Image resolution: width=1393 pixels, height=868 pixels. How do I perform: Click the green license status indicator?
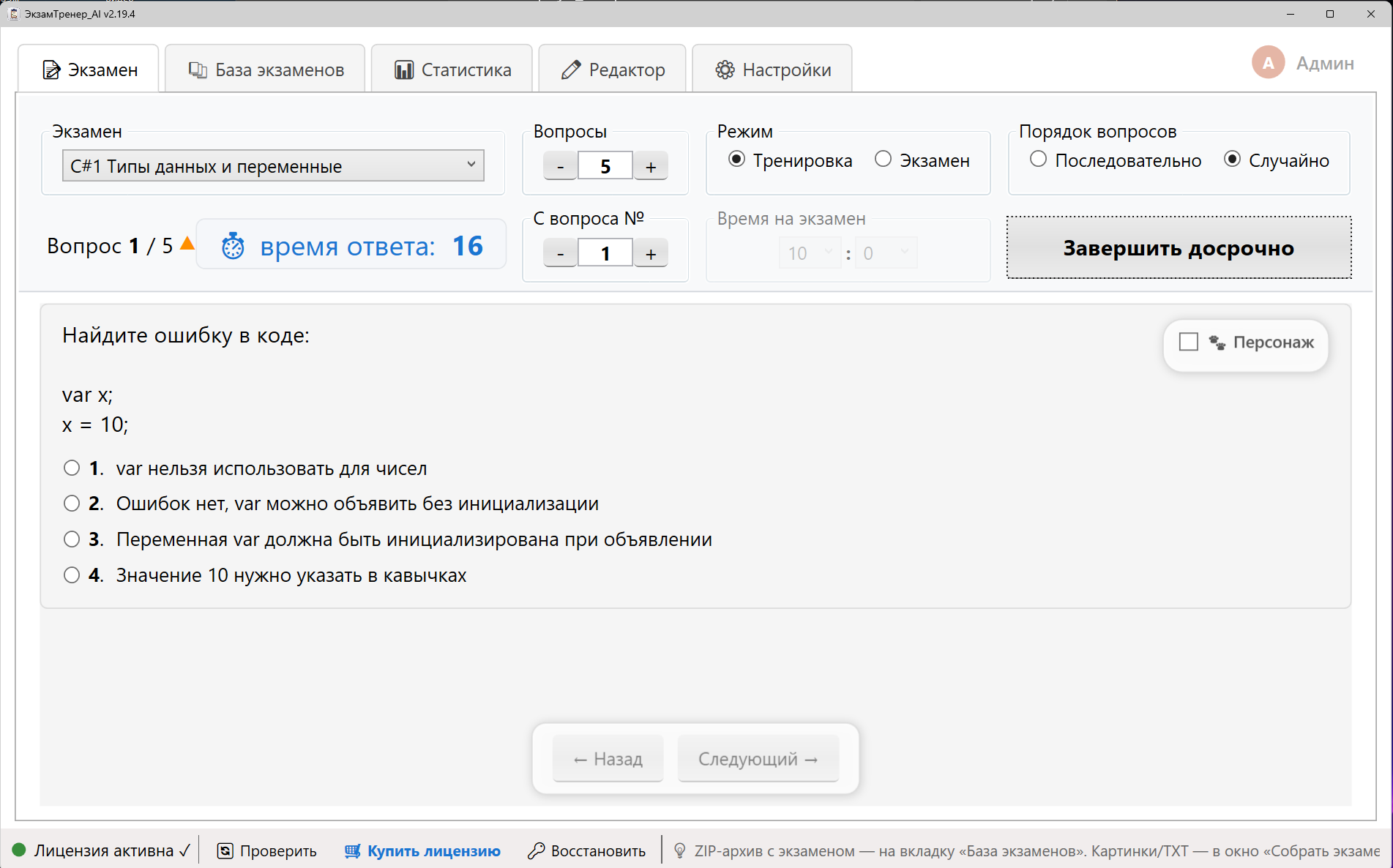click(x=19, y=850)
